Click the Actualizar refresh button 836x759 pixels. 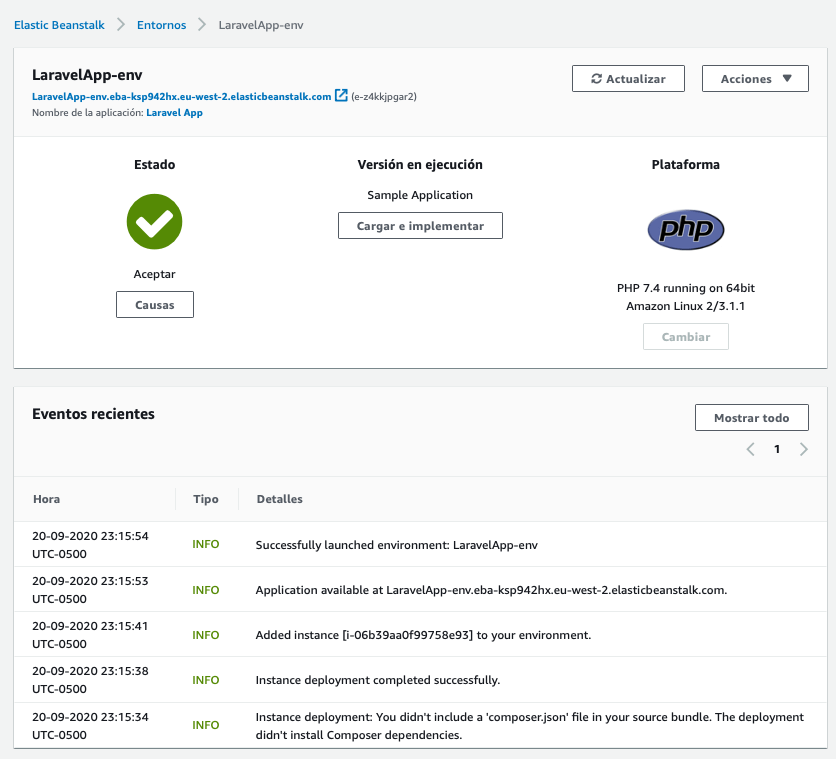pyautogui.click(x=628, y=79)
